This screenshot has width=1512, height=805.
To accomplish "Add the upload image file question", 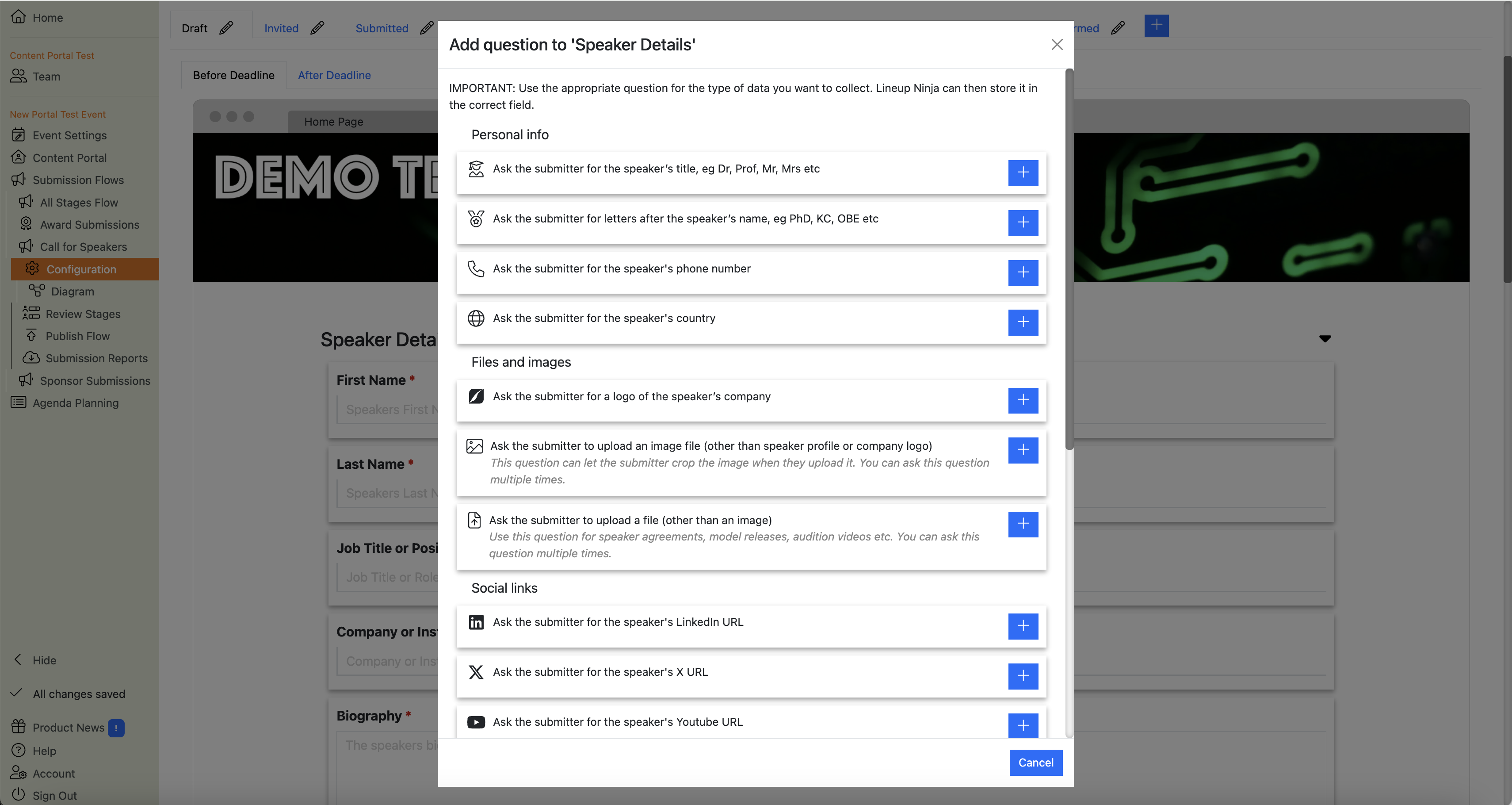I will [1023, 450].
